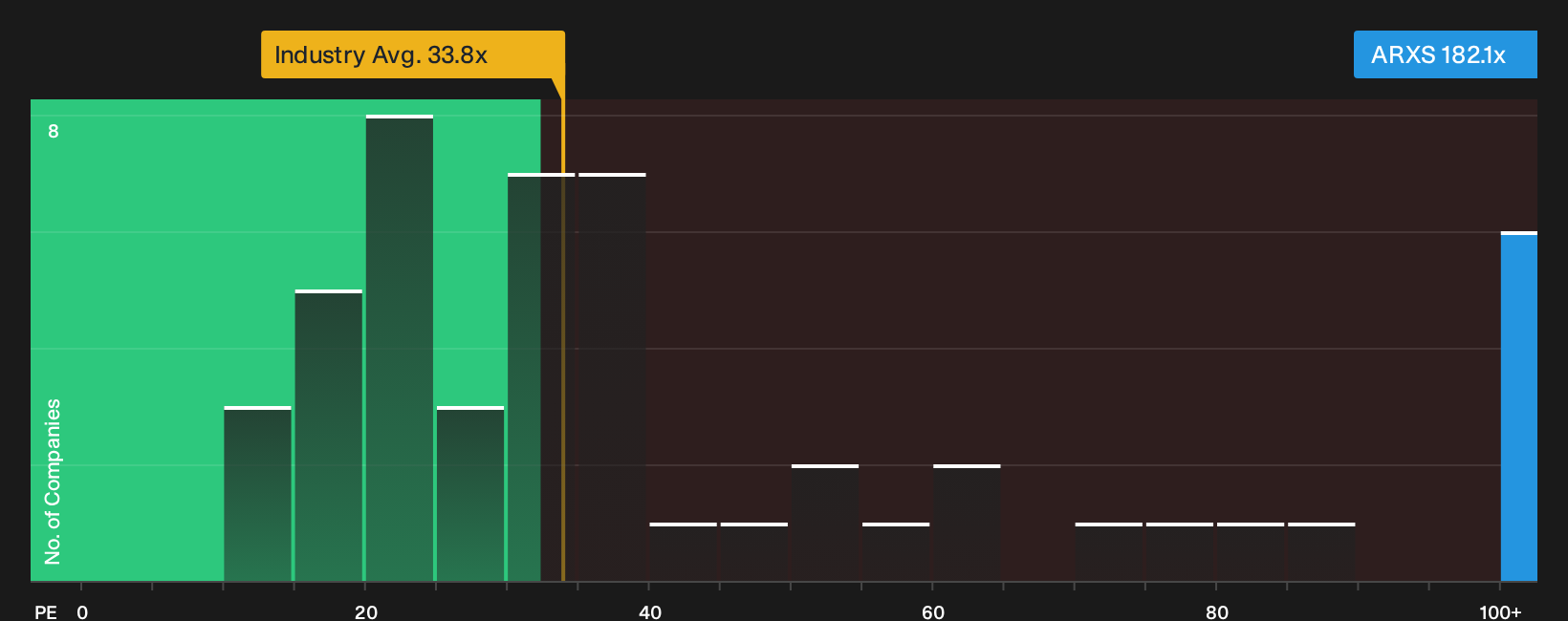Click the histogram bar at PE 85-90
1568x621 pixels.
point(1321,552)
